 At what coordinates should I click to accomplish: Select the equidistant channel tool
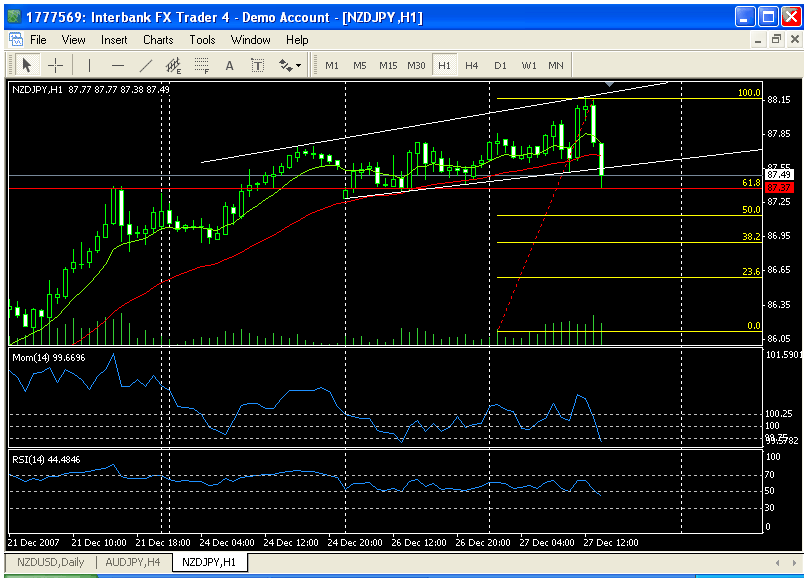(173, 66)
